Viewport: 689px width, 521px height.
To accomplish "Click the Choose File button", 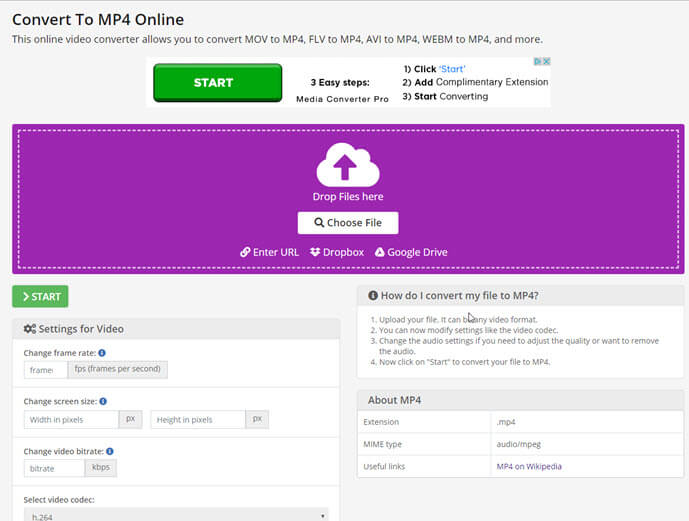I will point(348,223).
